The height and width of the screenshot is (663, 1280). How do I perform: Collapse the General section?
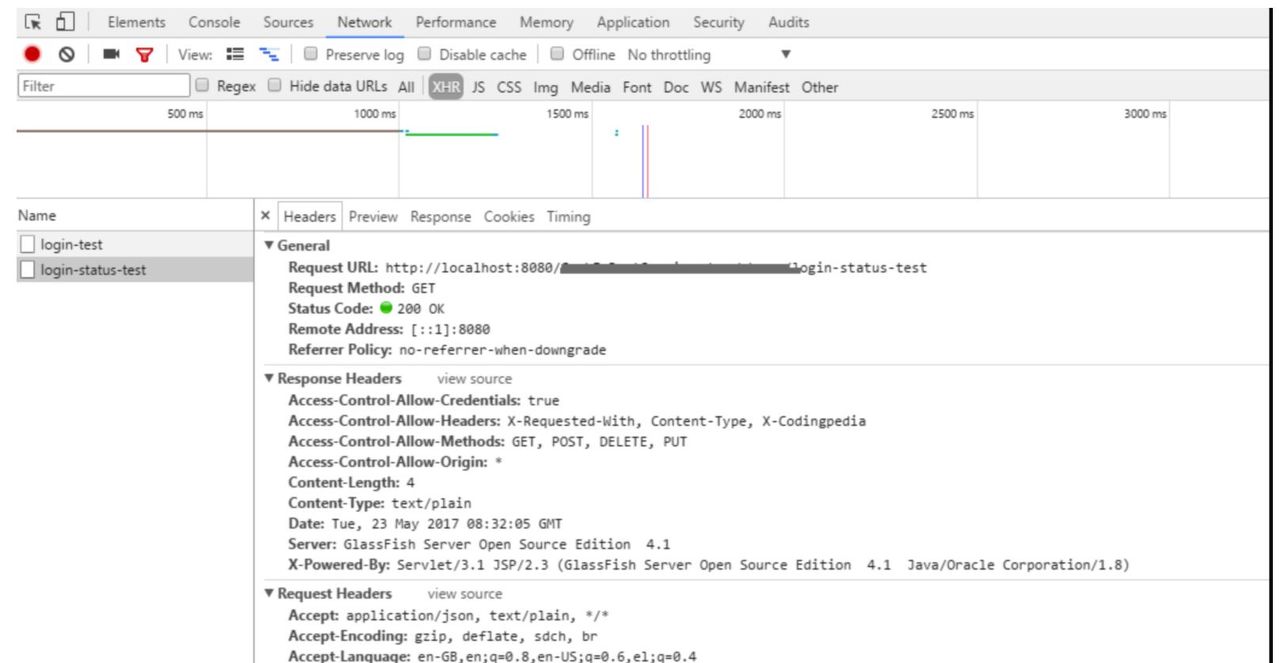click(x=268, y=246)
